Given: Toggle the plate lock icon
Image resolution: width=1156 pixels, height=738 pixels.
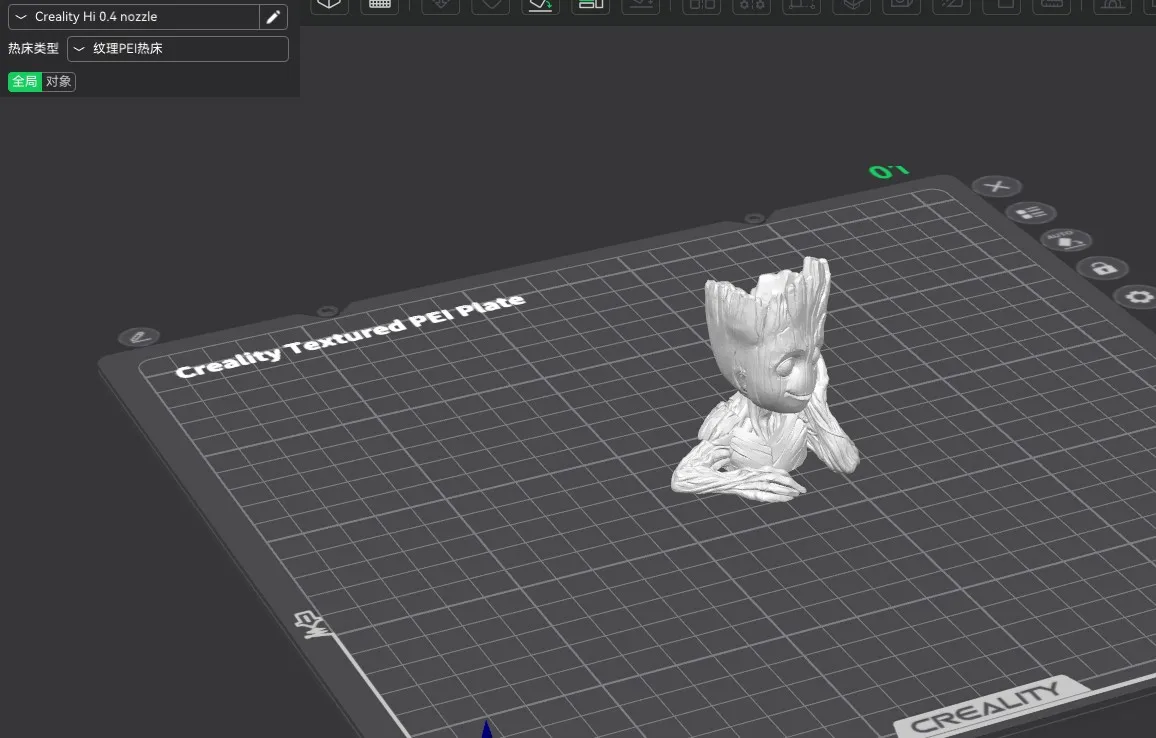Looking at the screenshot, I should click(x=1104, y=268).
